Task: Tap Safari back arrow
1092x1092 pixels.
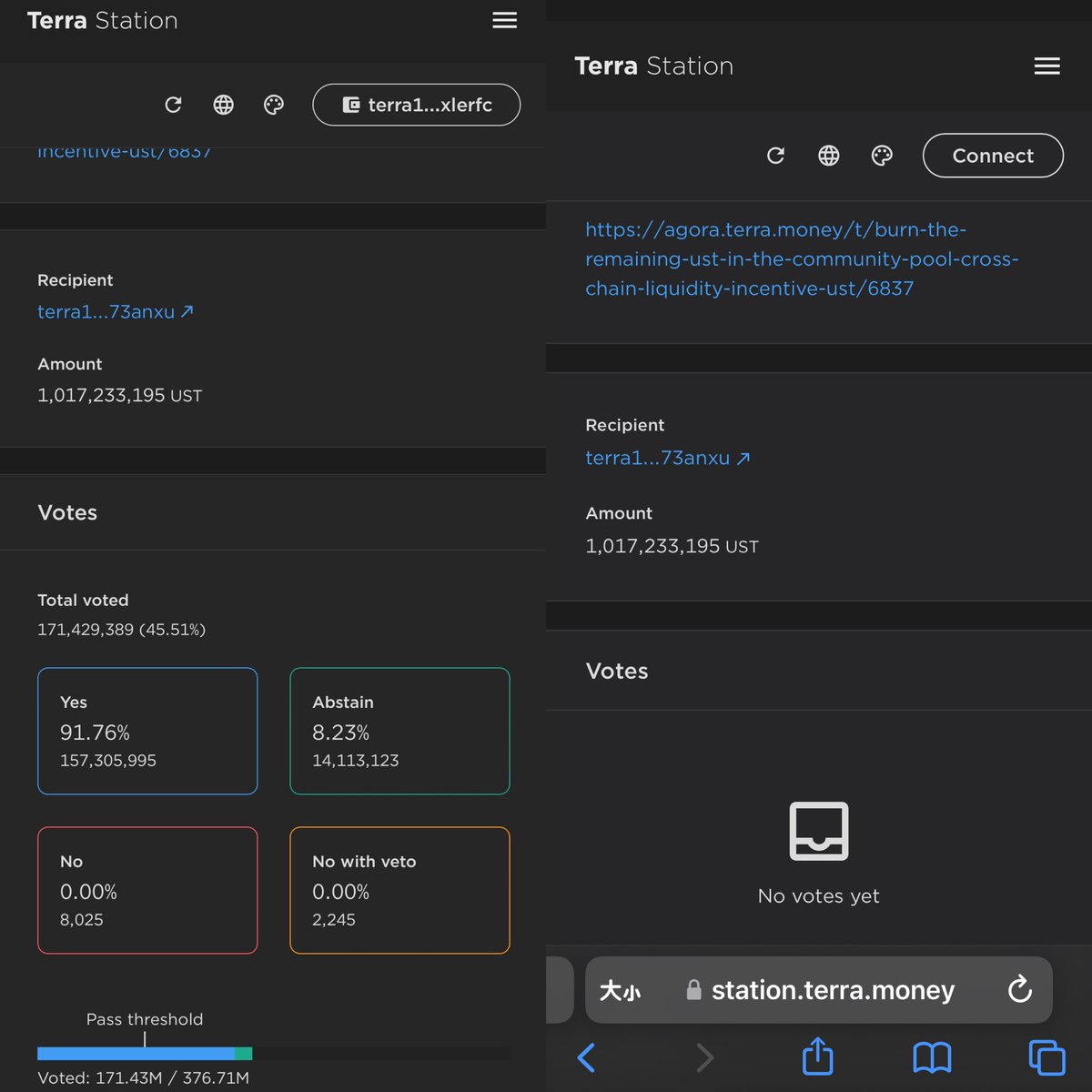Action: point(587,1057)
